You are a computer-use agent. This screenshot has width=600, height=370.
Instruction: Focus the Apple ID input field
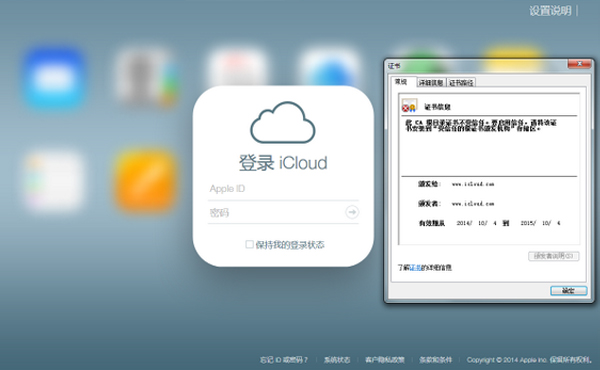283,189
